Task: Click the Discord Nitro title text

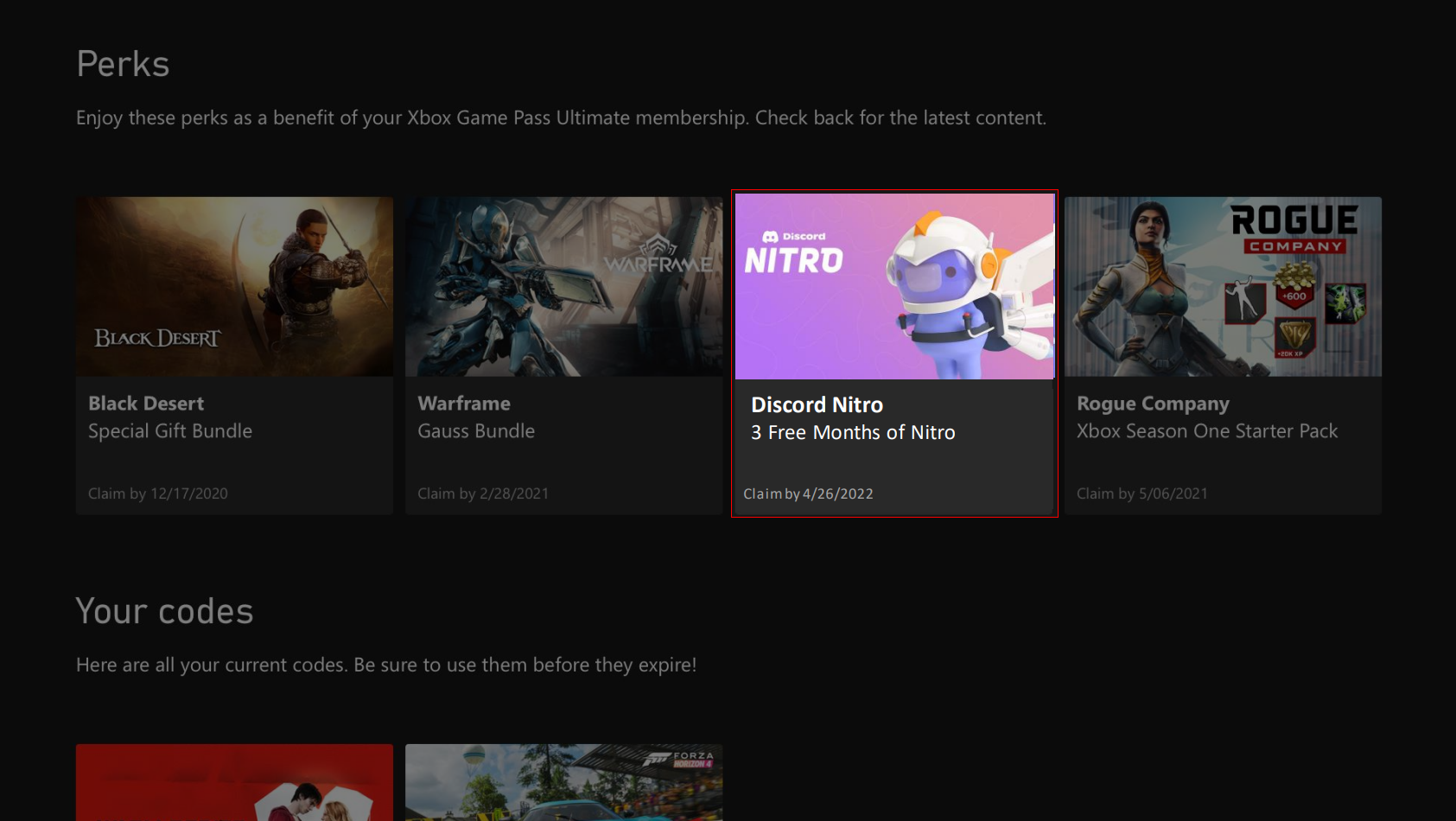Action: tap(817, 405)
